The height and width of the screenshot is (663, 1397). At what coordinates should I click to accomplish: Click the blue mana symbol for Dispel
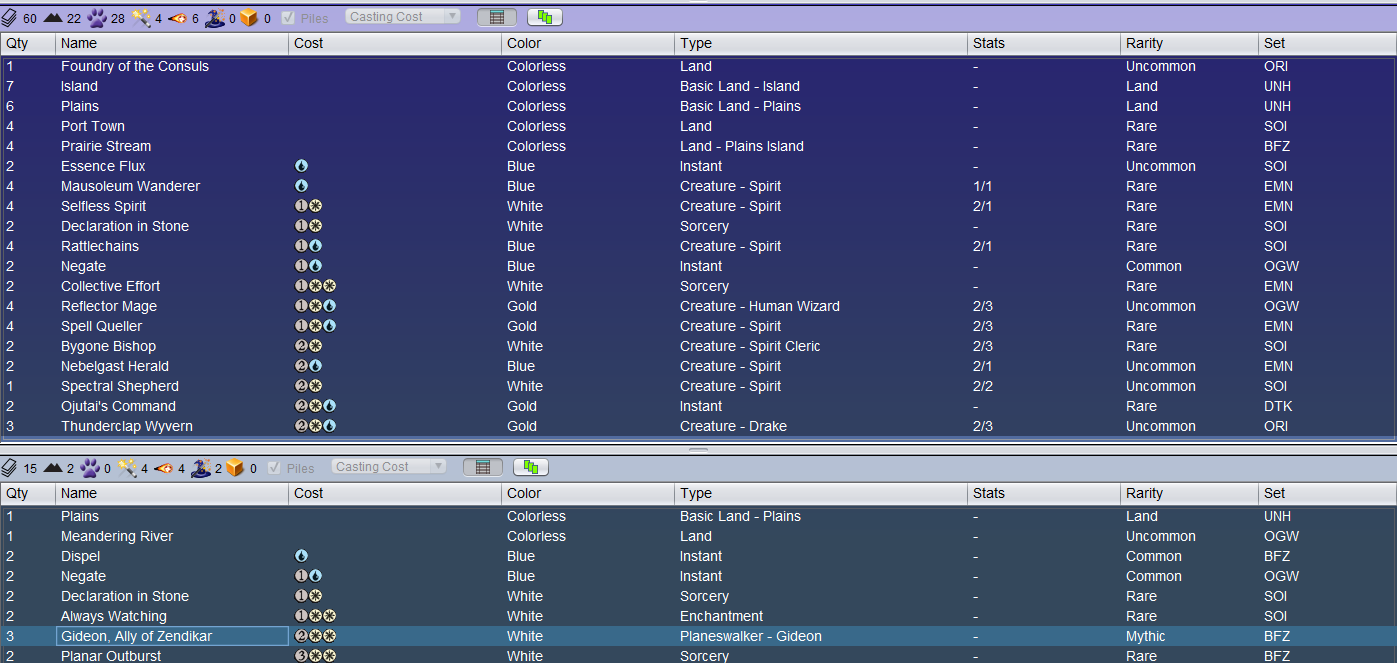coord(302,556)
